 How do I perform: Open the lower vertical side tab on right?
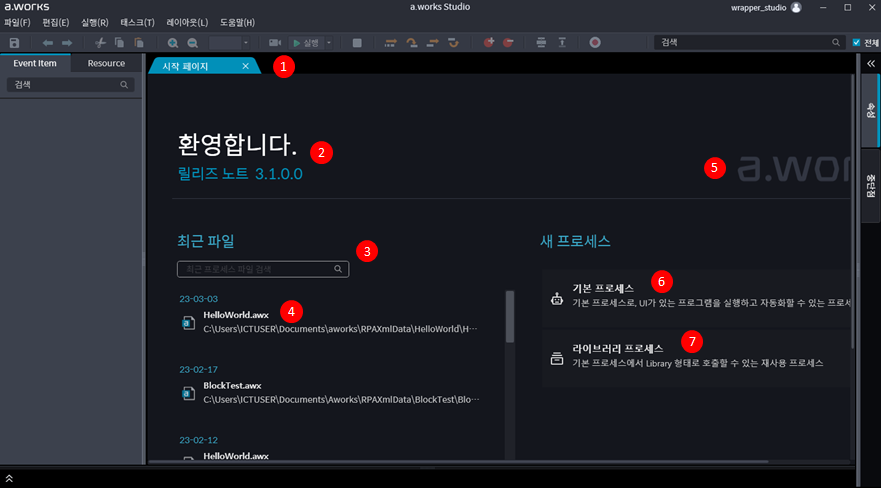click(x=871, y=186)
